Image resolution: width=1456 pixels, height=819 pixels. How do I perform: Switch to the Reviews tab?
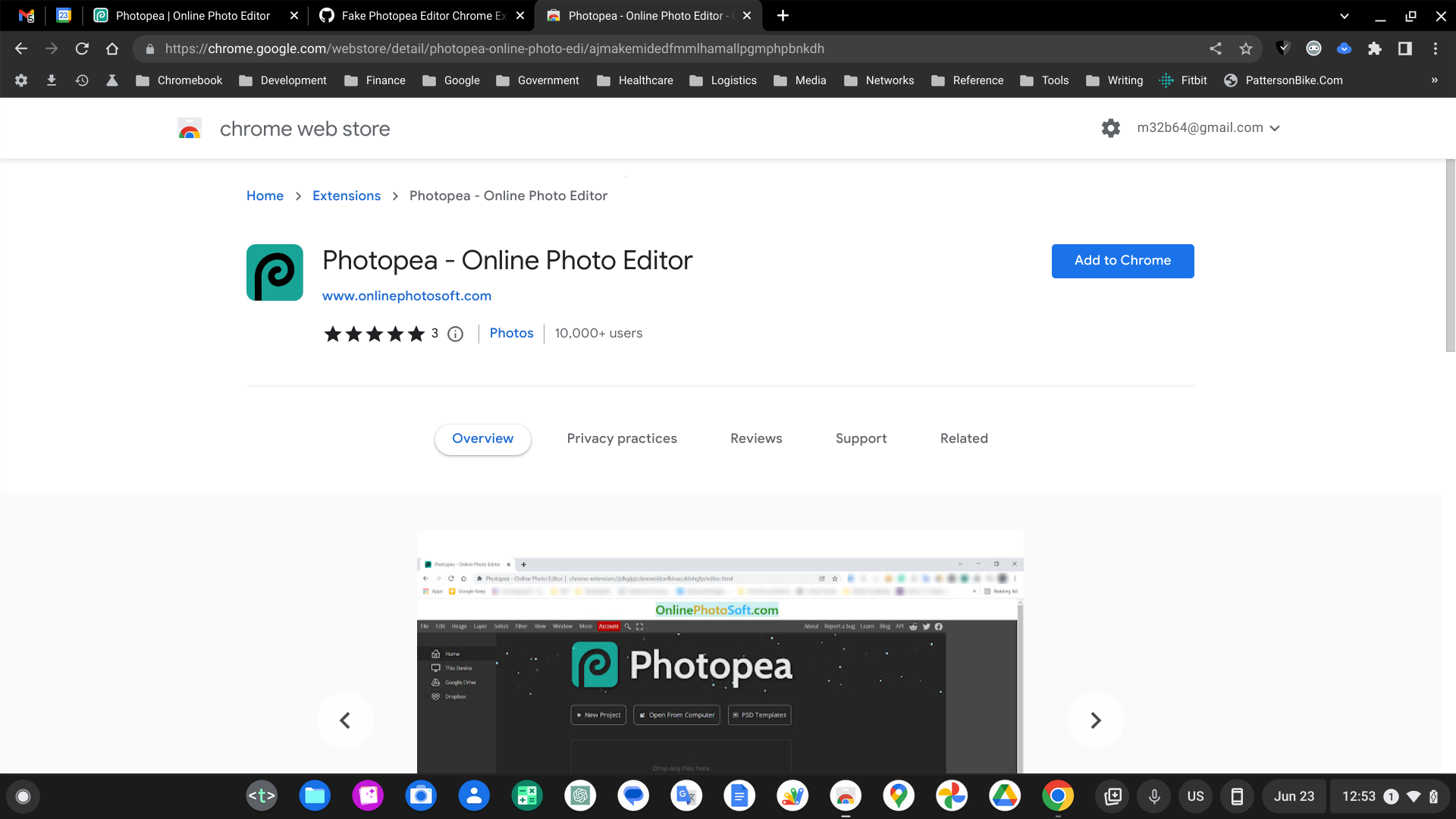(755, 438)
